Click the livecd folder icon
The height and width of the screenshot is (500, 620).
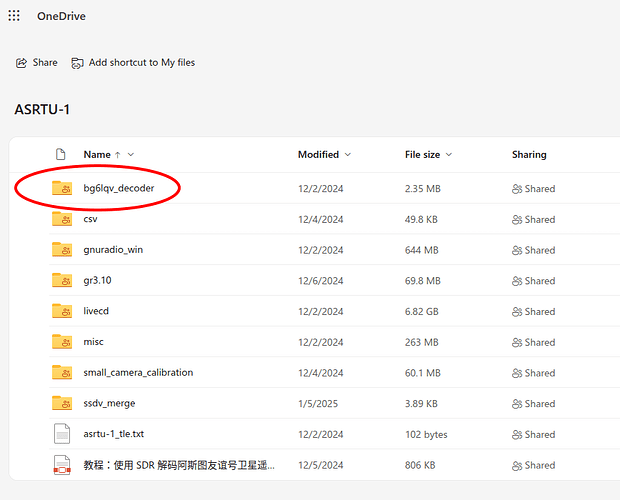coord(62,311)
